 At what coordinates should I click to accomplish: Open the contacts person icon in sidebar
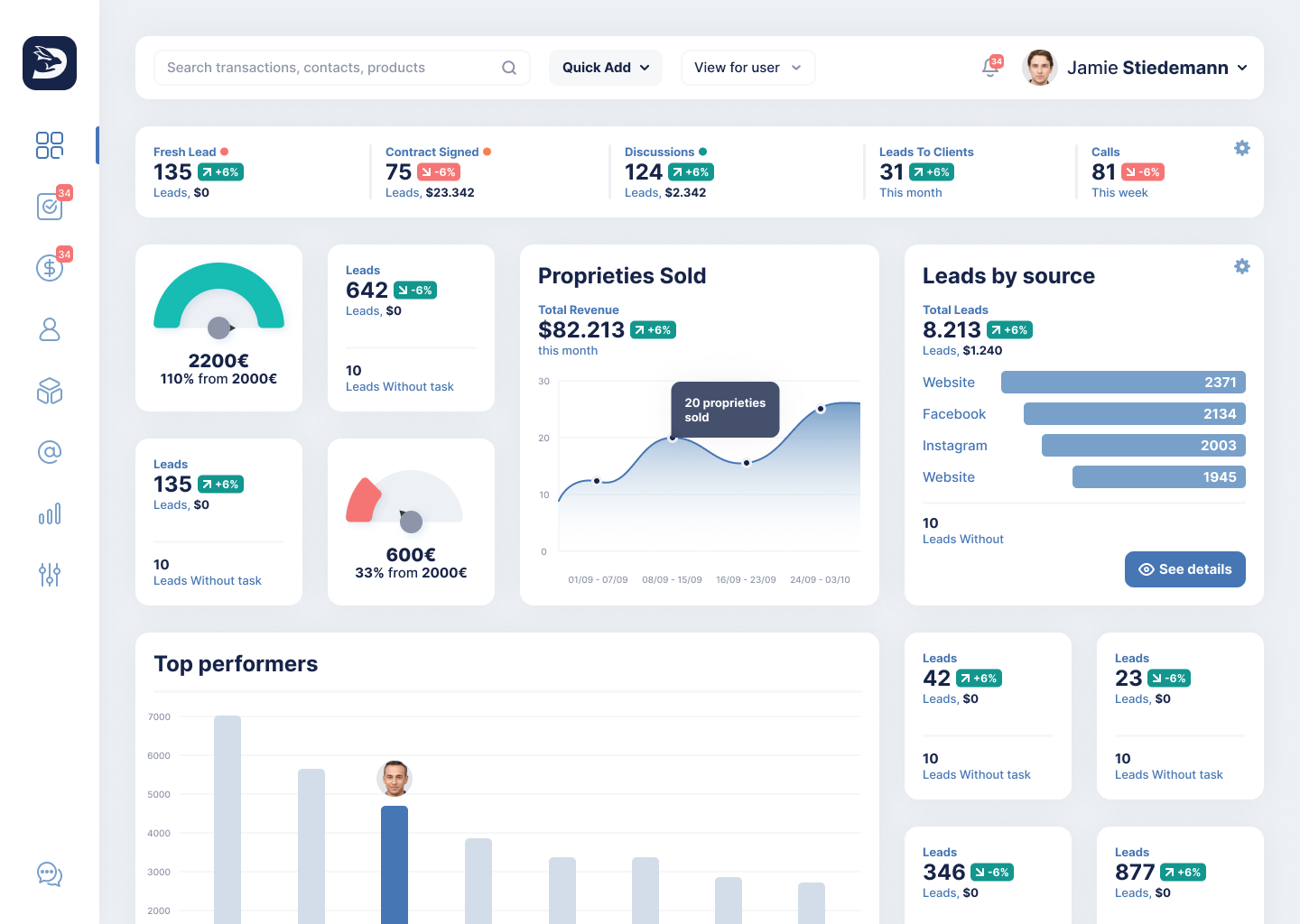coord(50,329)
